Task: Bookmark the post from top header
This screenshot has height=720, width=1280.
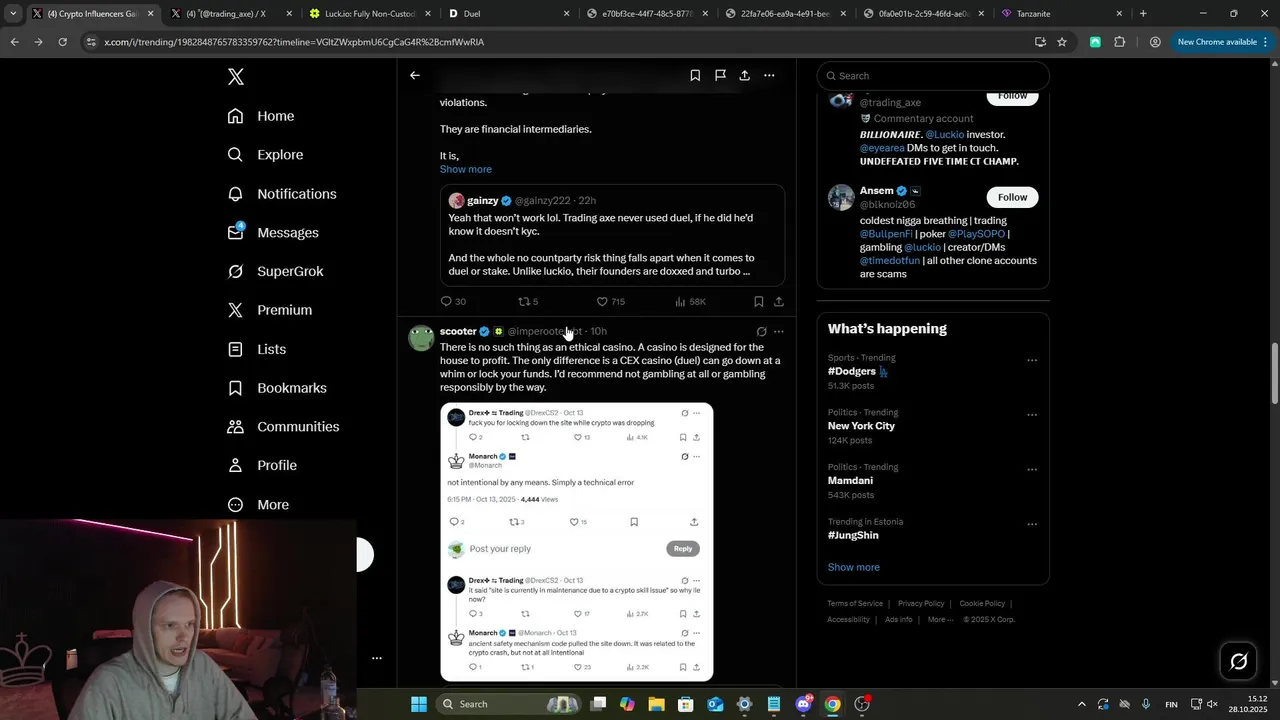Action: (x=695, y=75)
